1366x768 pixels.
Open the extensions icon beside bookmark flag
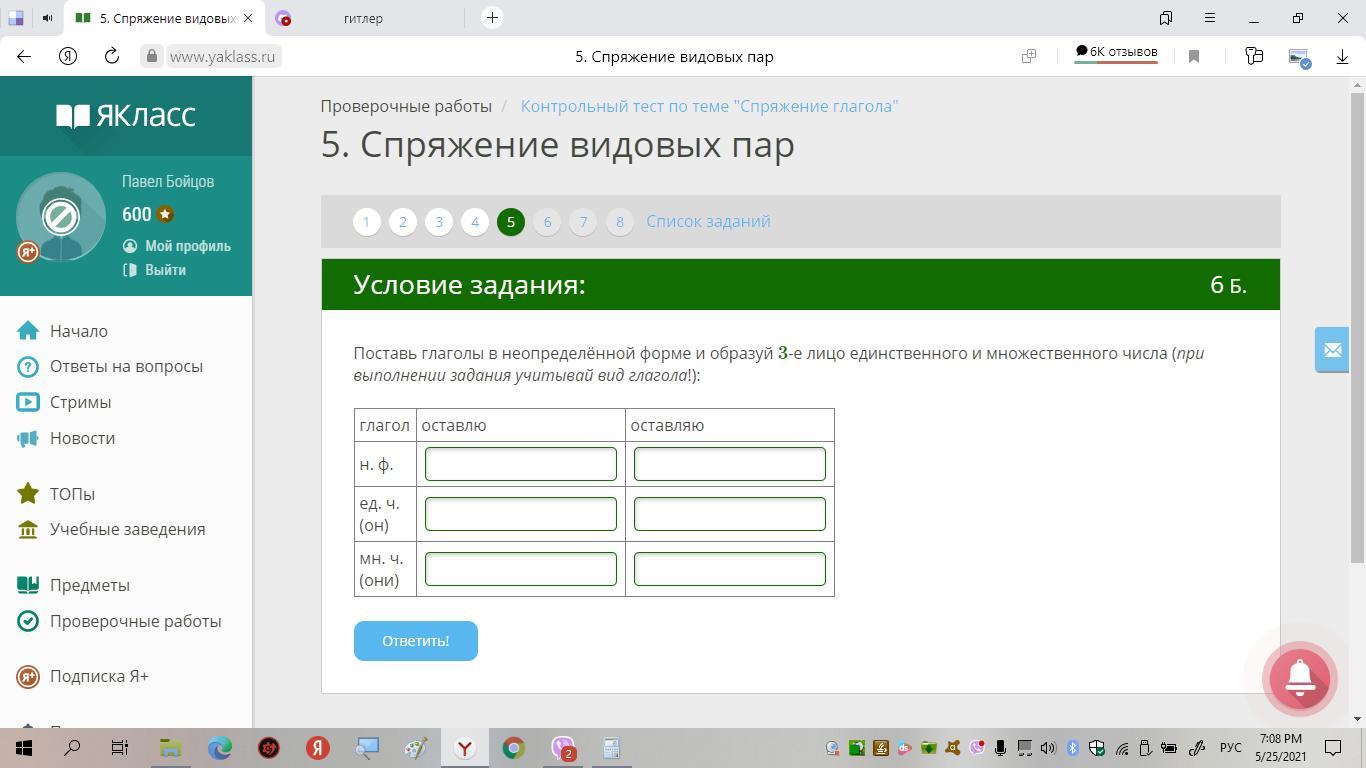[1254, 56]
